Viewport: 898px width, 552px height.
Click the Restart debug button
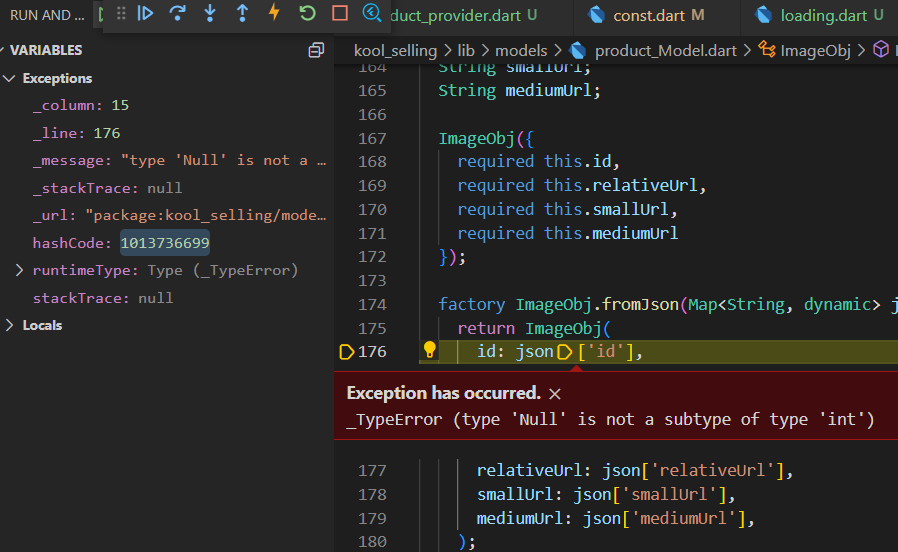(308, 13)
